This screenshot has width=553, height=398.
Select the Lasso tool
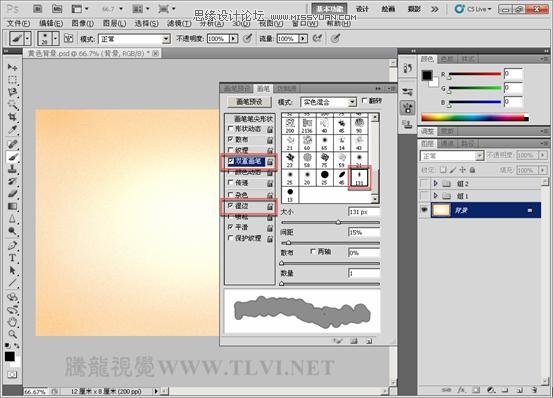coord(12,92)
